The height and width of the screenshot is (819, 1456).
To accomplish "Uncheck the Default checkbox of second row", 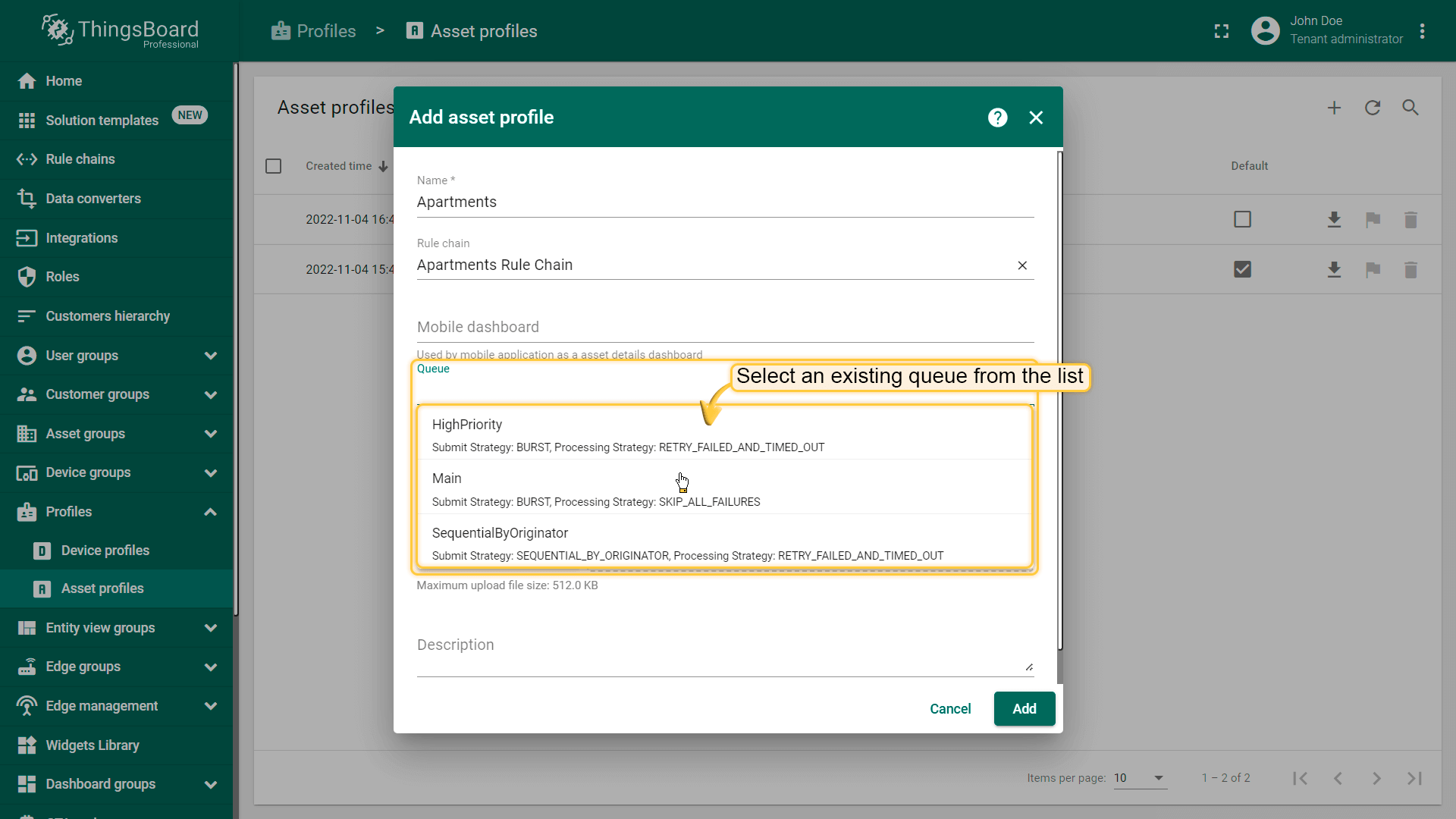I will coord(1242,270).
